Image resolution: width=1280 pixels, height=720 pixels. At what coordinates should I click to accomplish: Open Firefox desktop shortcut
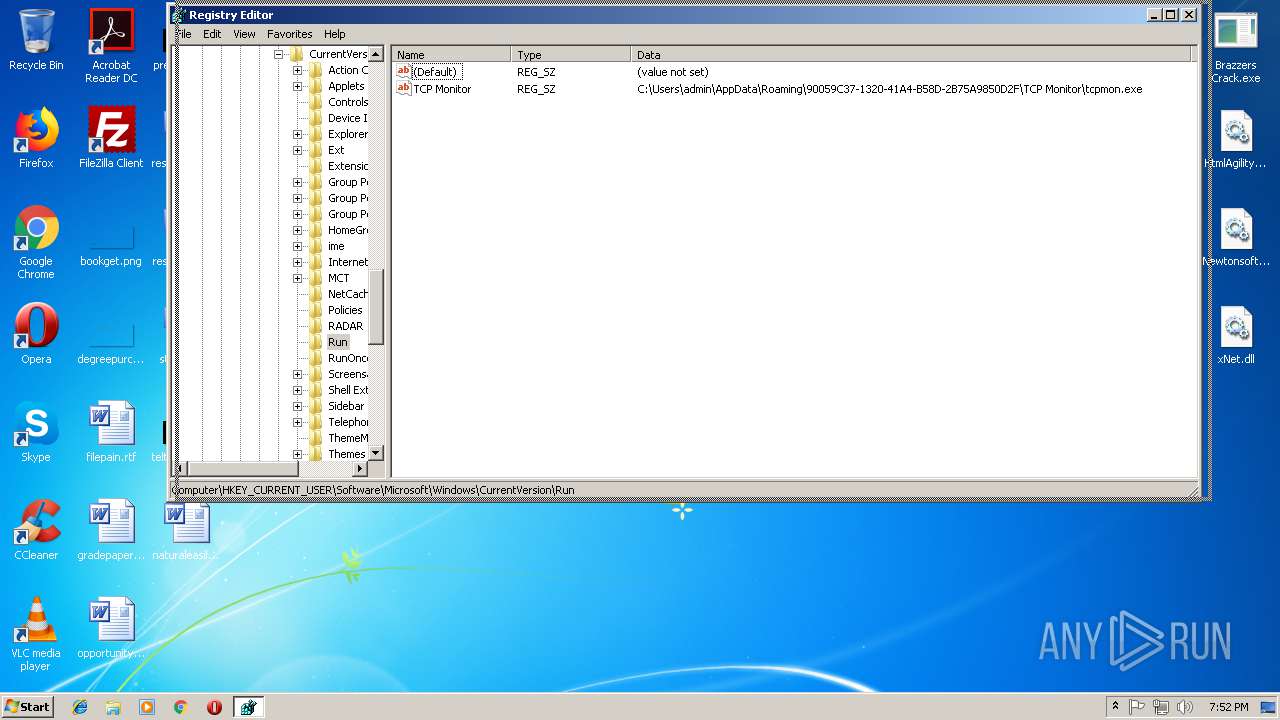pyautogui.click(x=36, y=139)
